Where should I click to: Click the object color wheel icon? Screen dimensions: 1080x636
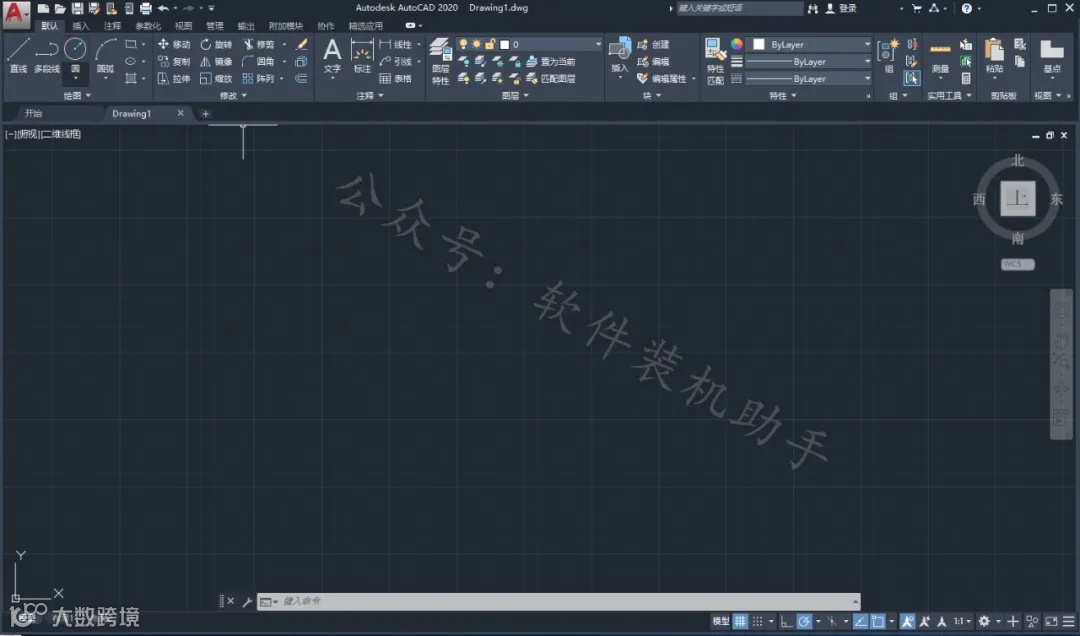(736, 44)
